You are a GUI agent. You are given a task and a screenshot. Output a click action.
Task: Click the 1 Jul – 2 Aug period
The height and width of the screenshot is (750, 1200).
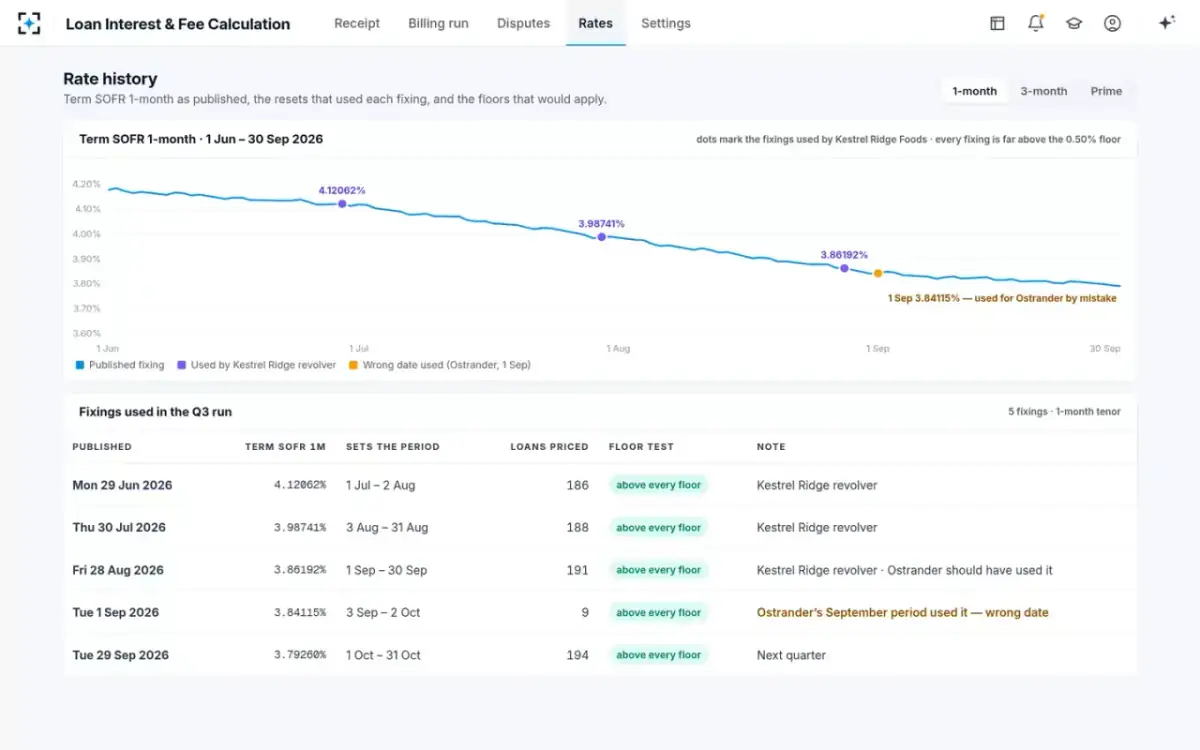tap(380, 485)
